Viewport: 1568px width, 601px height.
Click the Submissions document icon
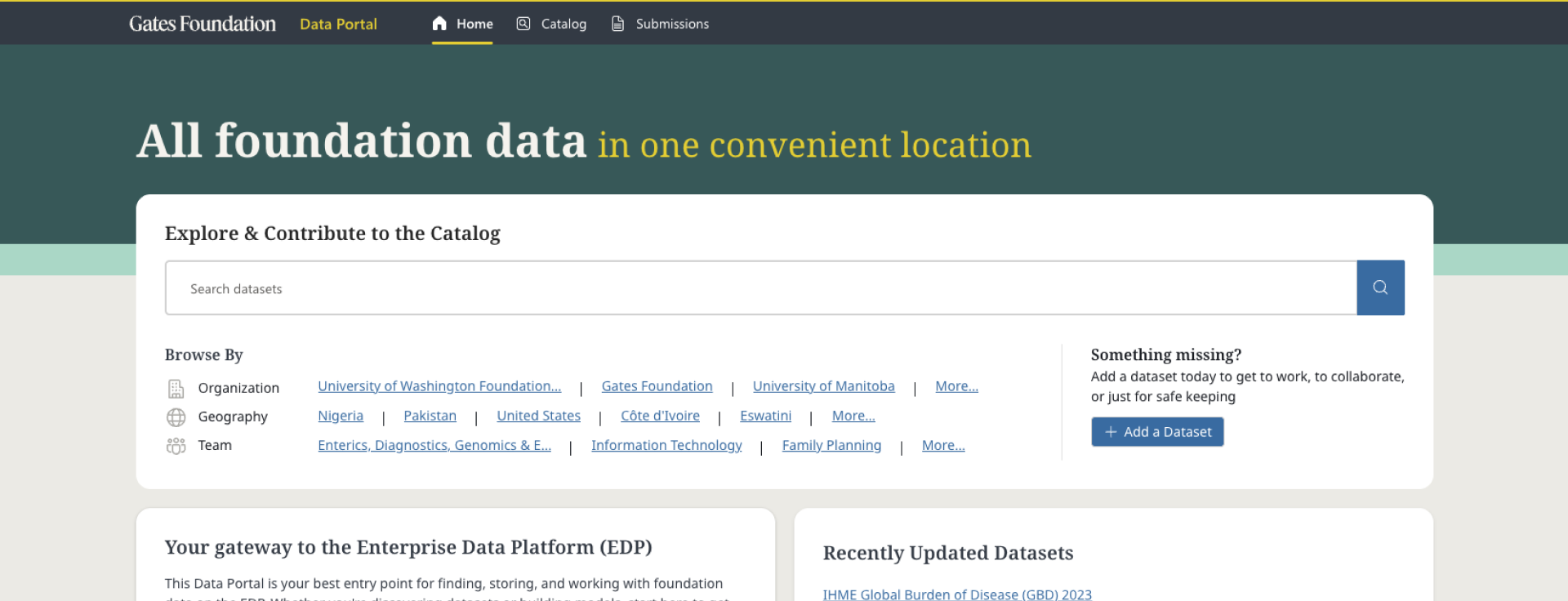tap(618, 24)
